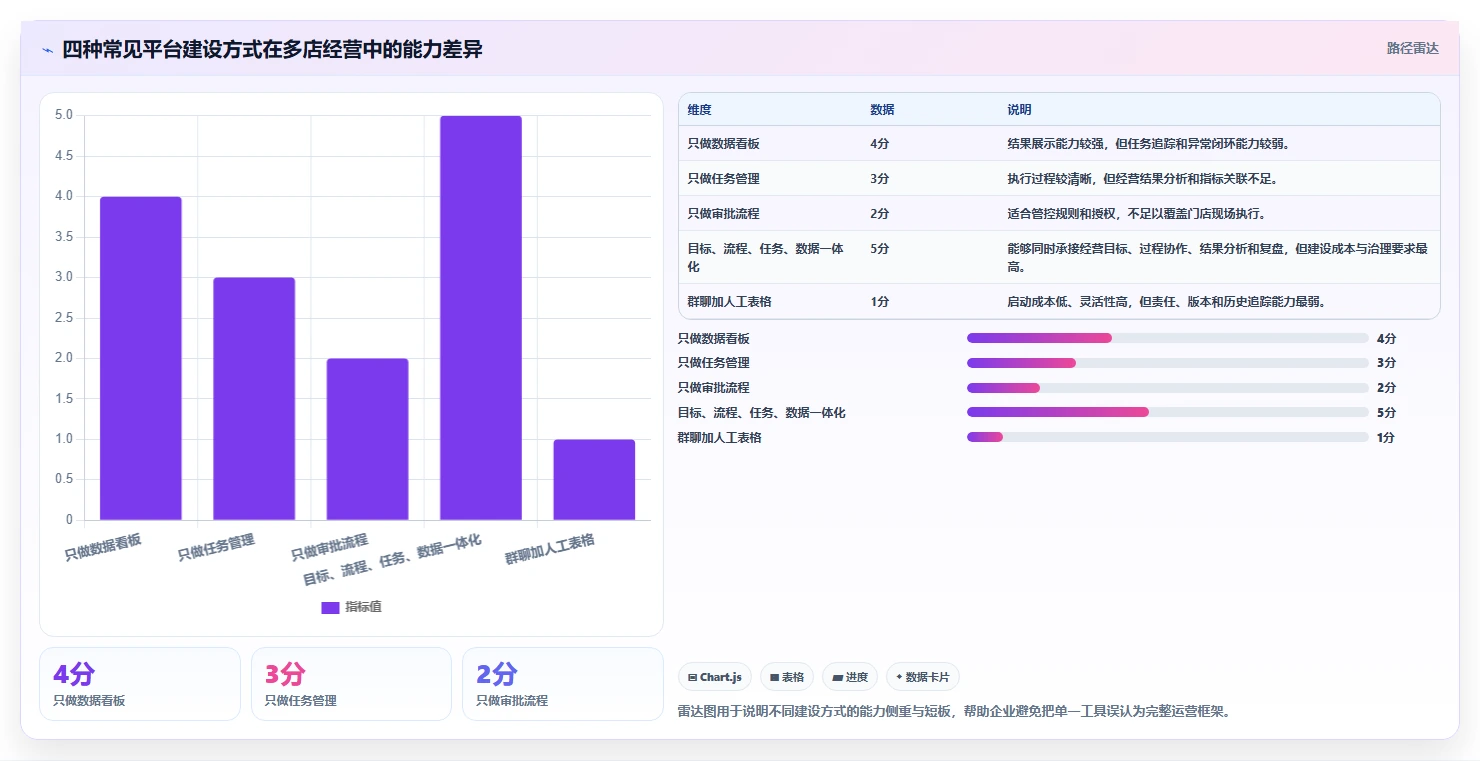Click the 只做数据看板 bar in the chart
The image size is (1480, 761).
141,358
